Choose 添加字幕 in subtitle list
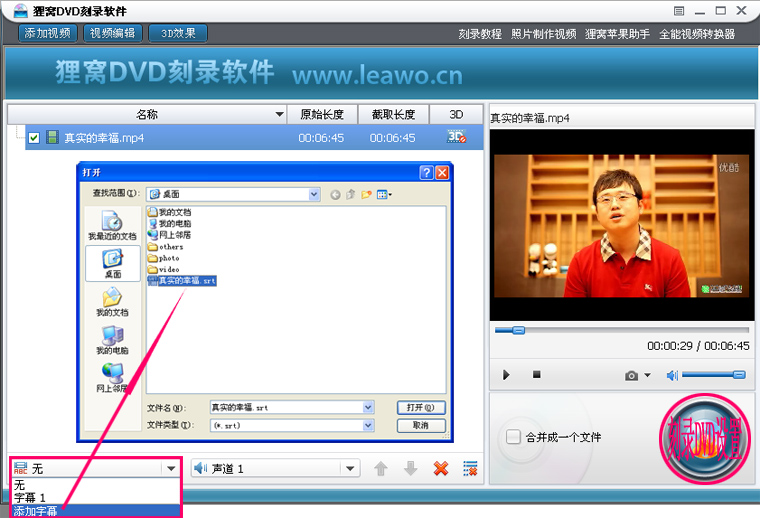The width and height of the screenshot is (760, 518). coord(96,511)
